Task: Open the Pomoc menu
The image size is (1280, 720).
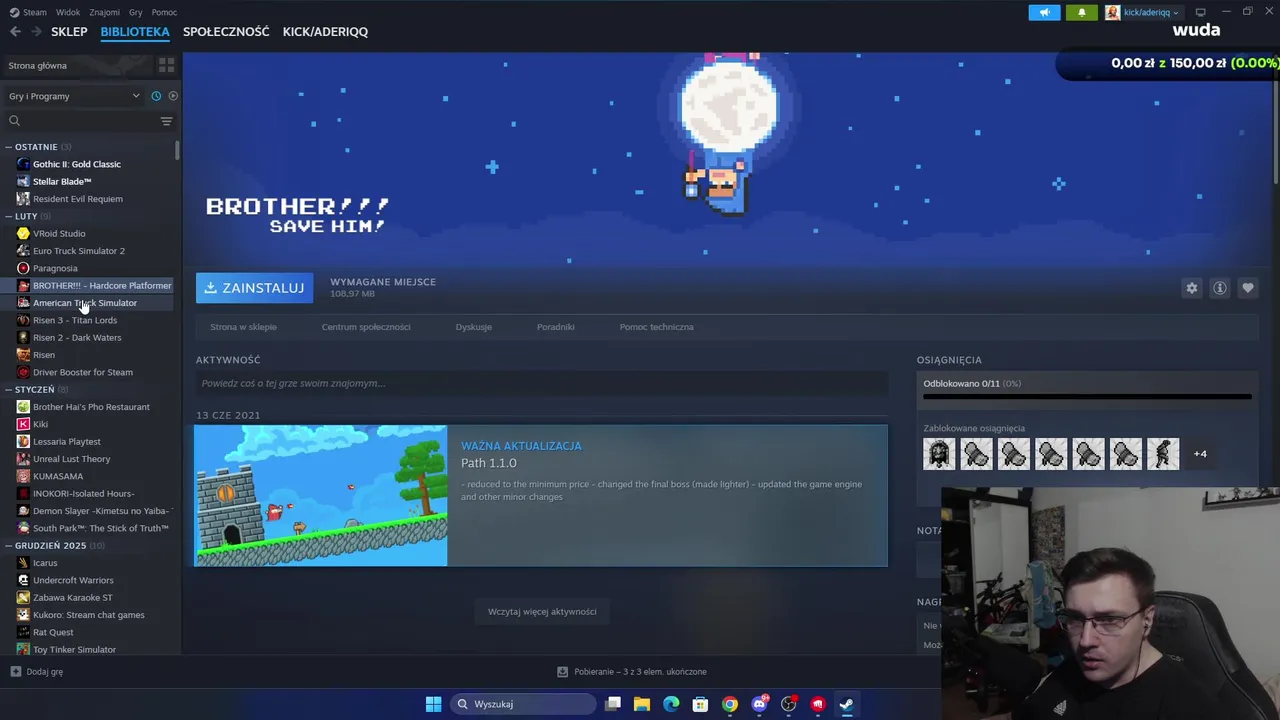Action: (164, 12)
